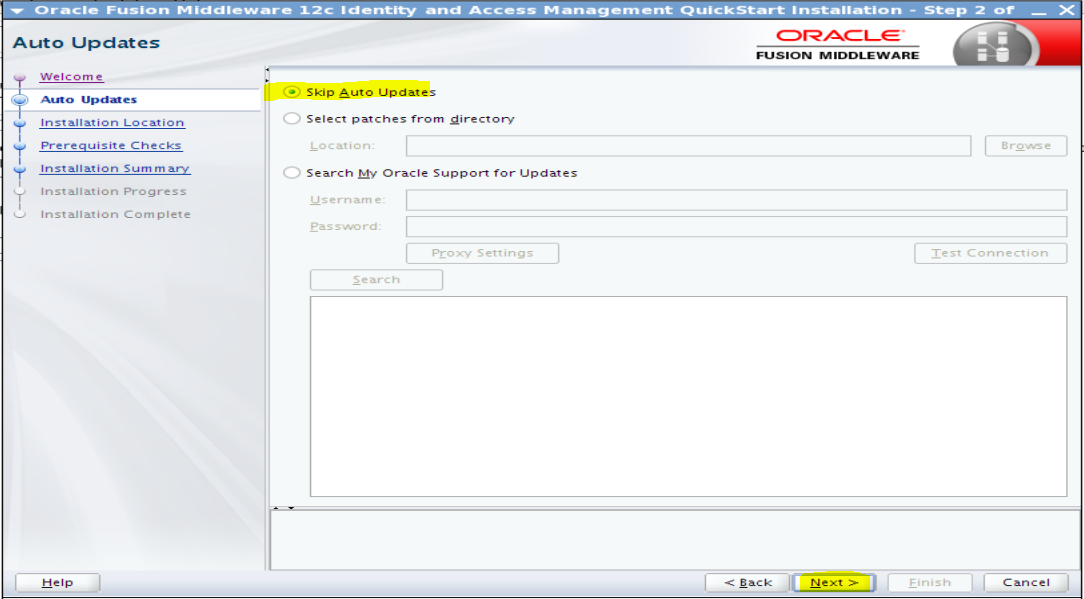Enable Search My Oracle Support for Updates
The width and height of the screenshot is (1084, 599).
click(291, 172)
